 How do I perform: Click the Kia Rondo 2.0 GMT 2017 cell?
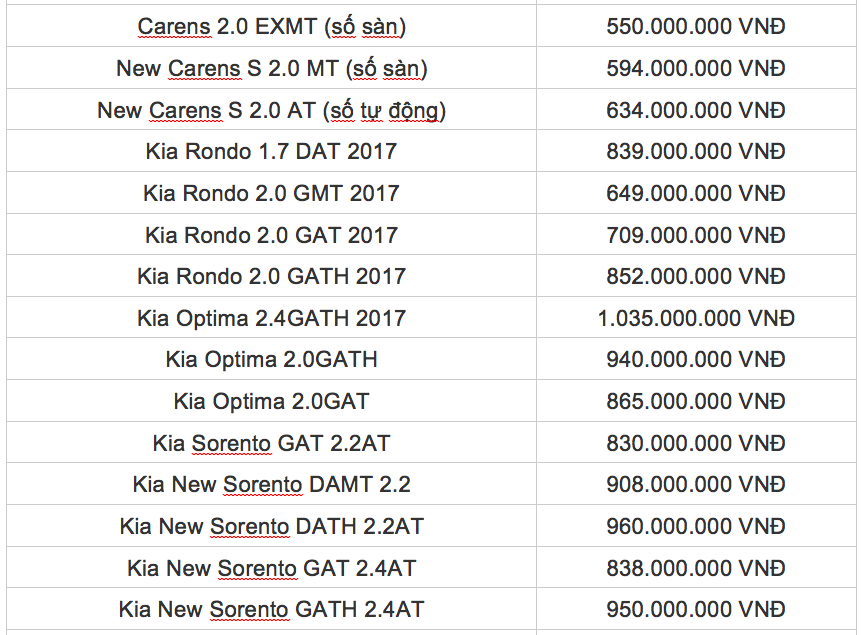click(x=271, y=194)
